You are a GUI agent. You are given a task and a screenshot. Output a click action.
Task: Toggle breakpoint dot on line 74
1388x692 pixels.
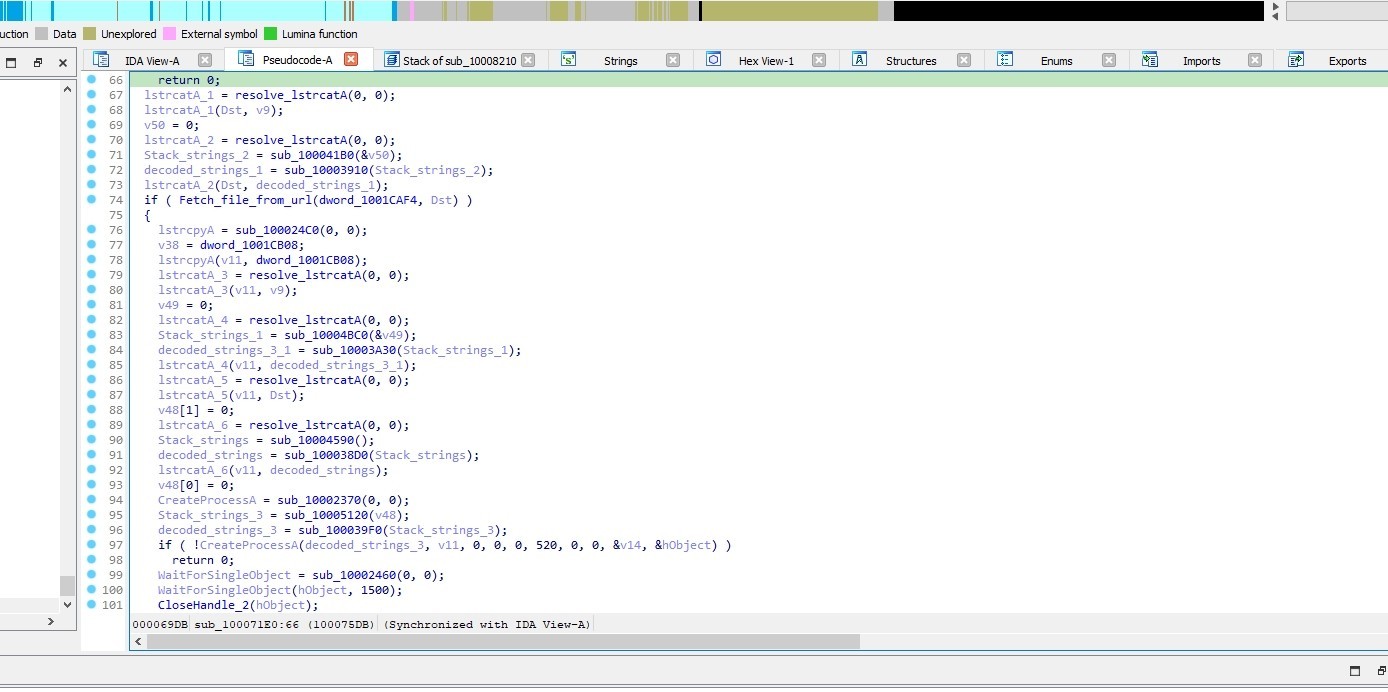91,200
